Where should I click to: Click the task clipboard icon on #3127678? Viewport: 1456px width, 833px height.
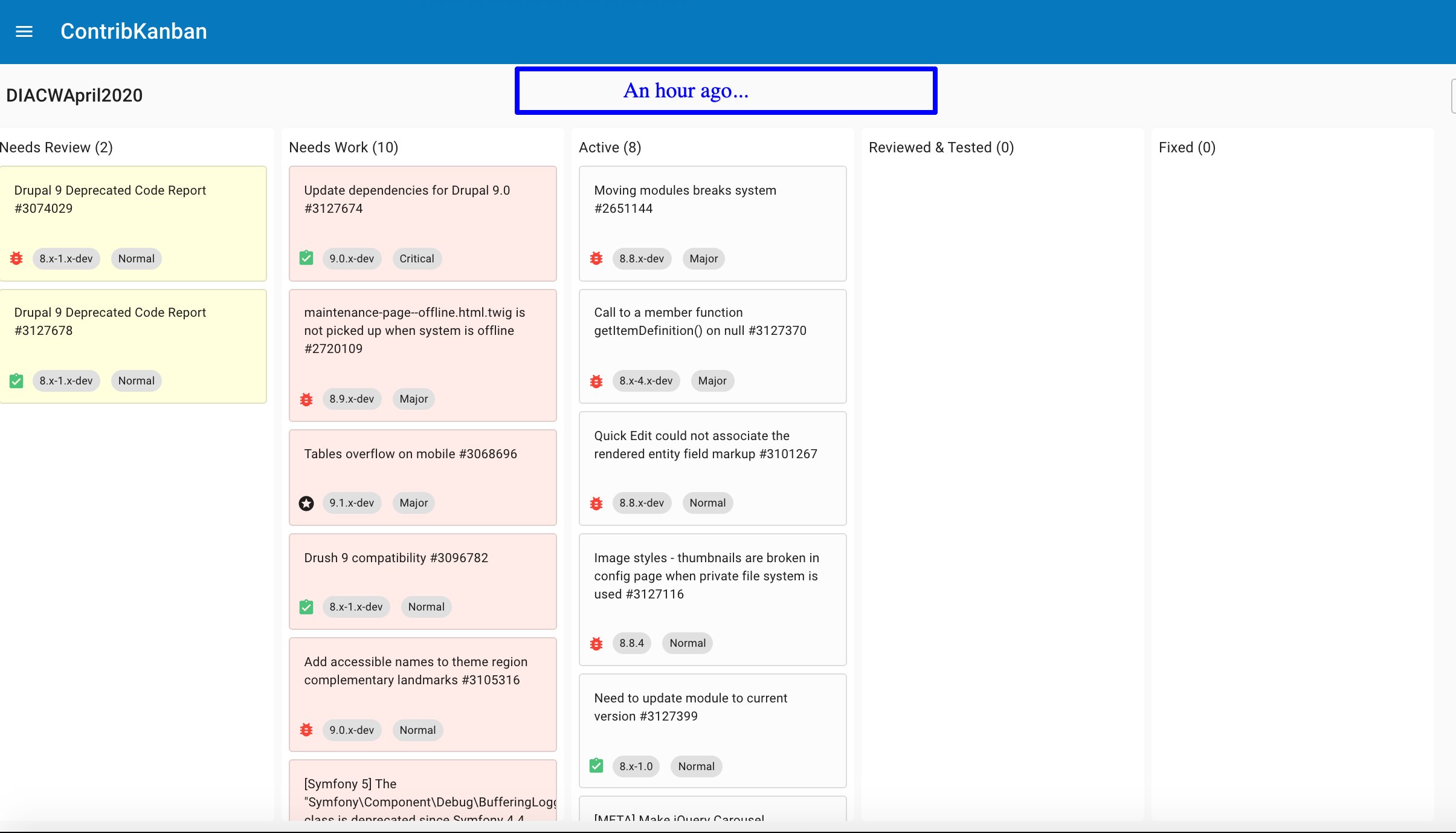click(x=16, y=381)
